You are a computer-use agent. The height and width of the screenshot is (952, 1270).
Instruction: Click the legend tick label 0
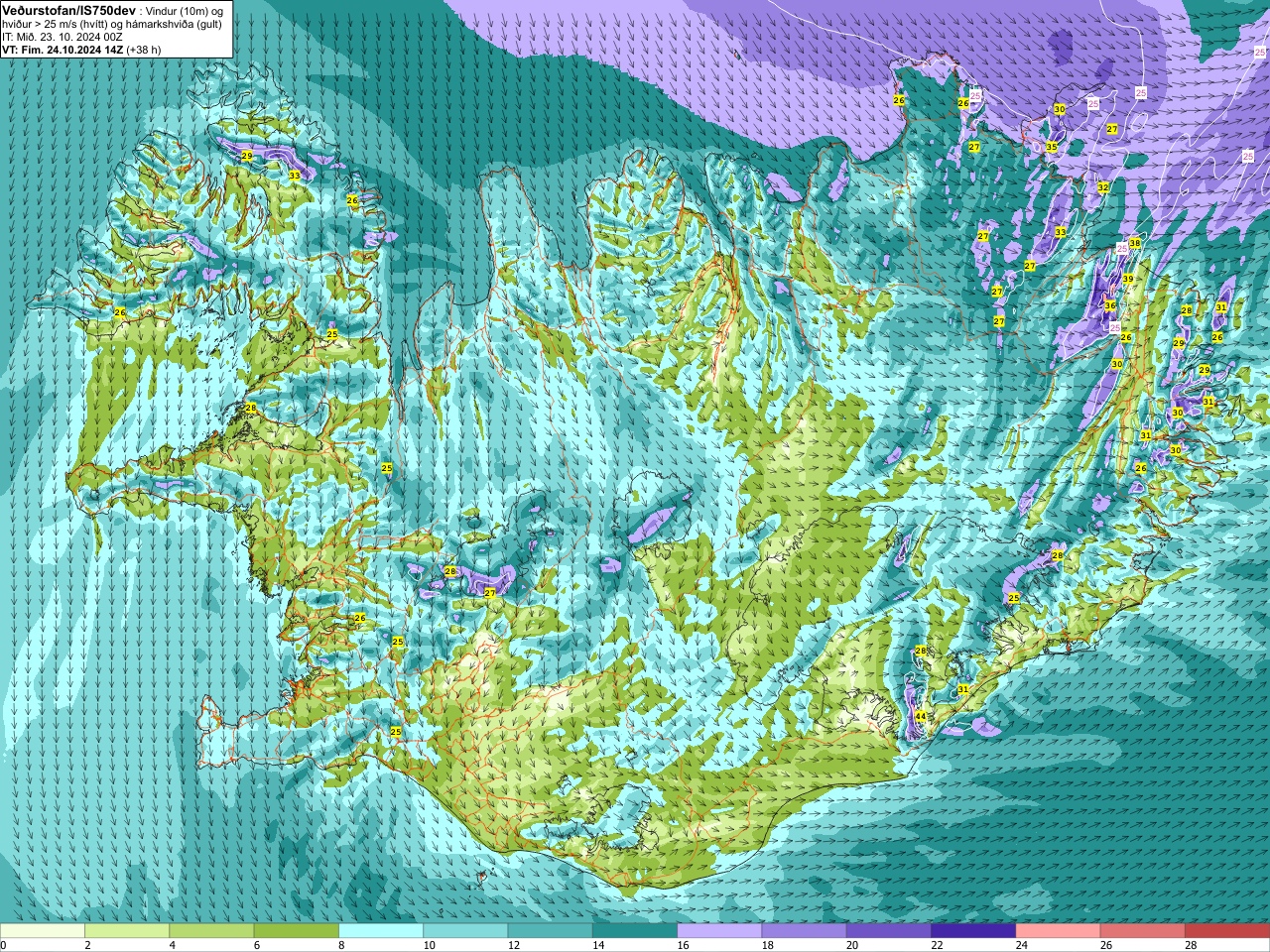[x=4, y=945]
